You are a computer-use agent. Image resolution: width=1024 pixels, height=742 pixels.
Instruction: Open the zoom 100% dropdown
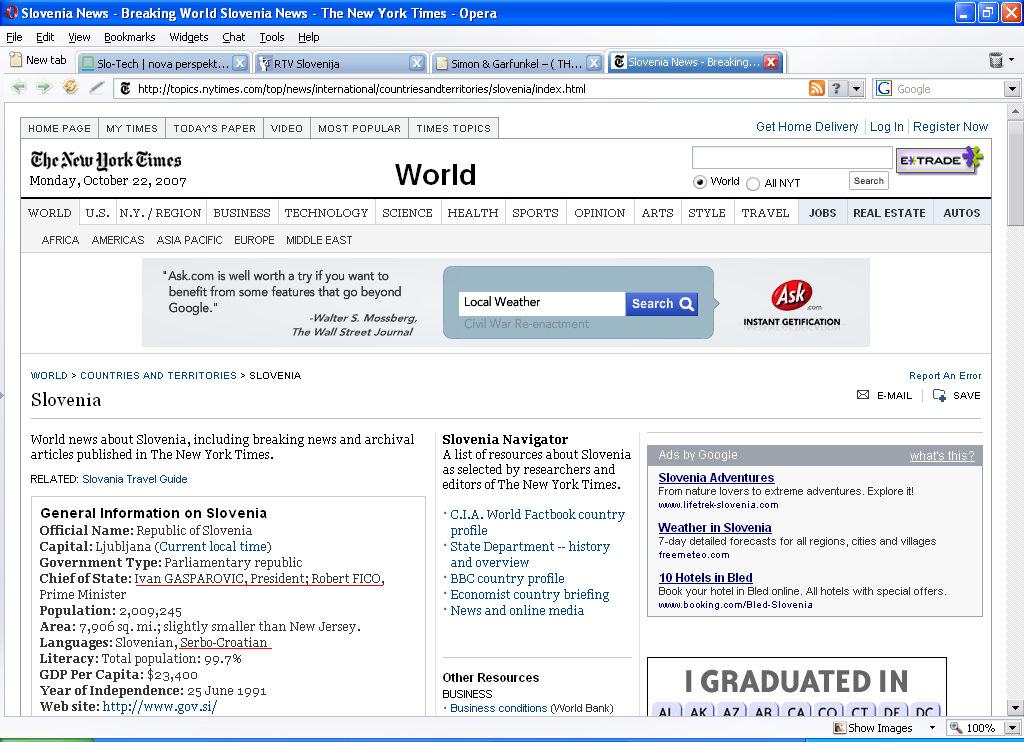click(x=1012, y=728)
